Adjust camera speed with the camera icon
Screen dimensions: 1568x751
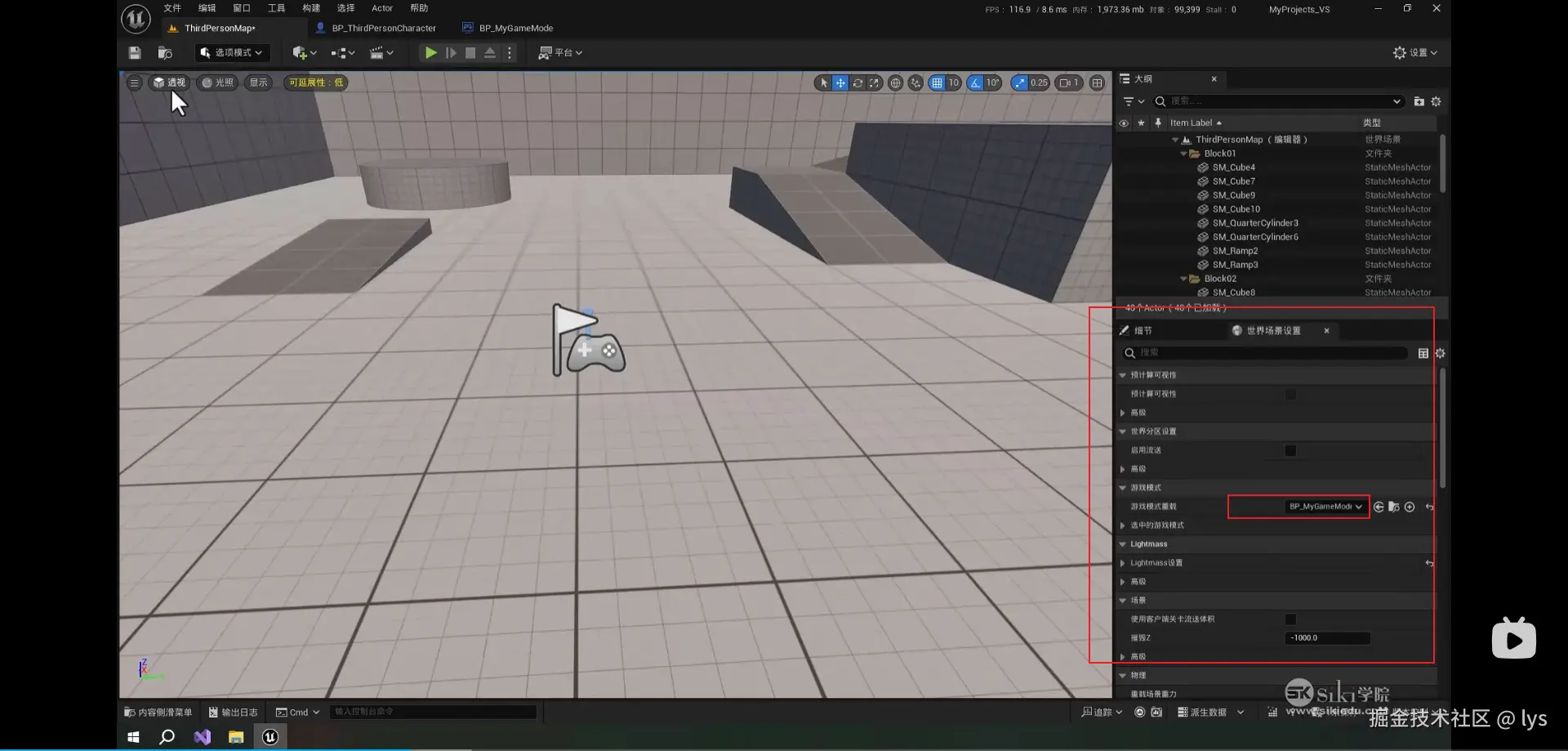click(x=1069, y=83)
